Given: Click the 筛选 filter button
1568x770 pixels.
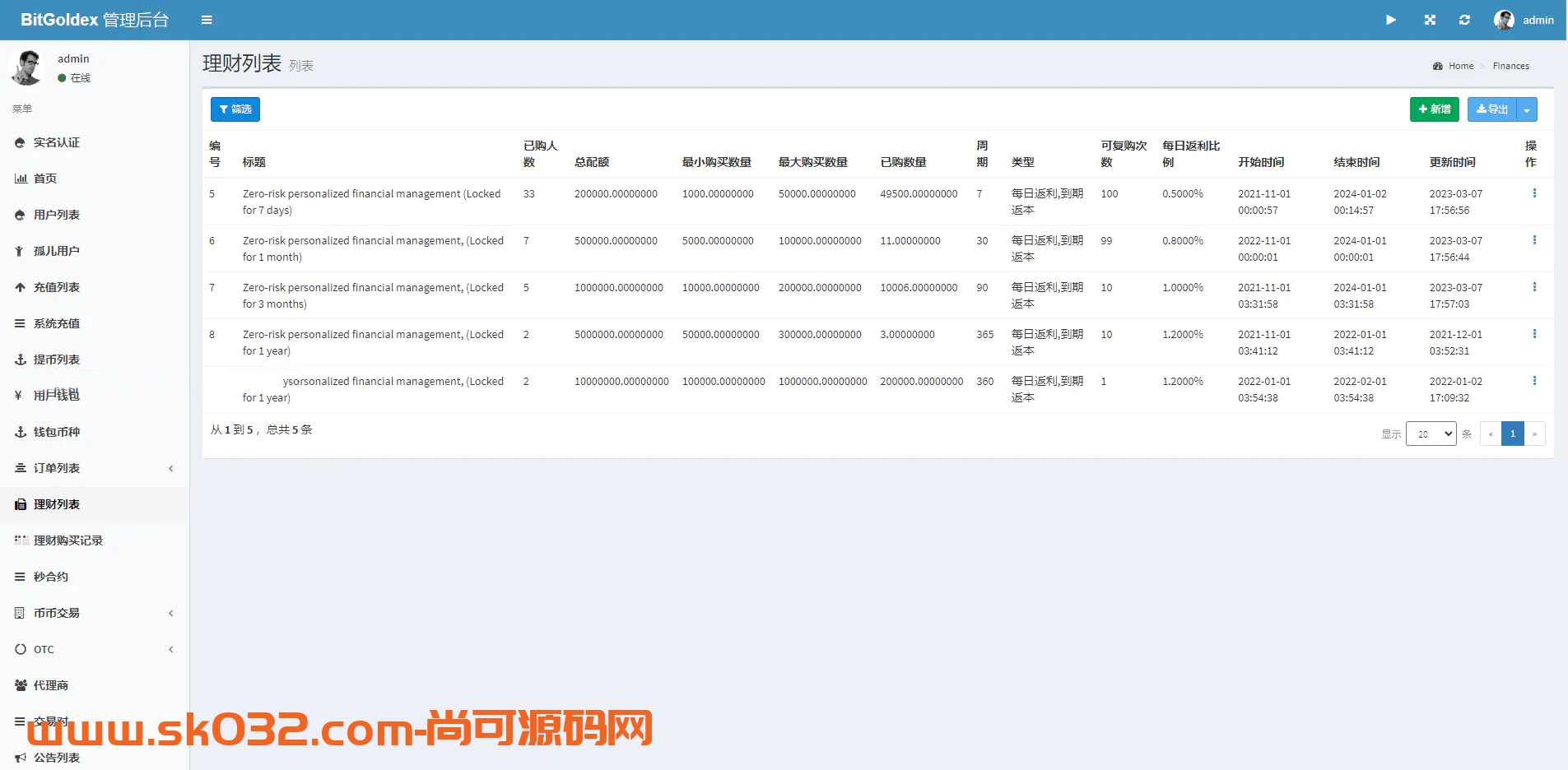Looking at the screenshot, I should point(235,109).
